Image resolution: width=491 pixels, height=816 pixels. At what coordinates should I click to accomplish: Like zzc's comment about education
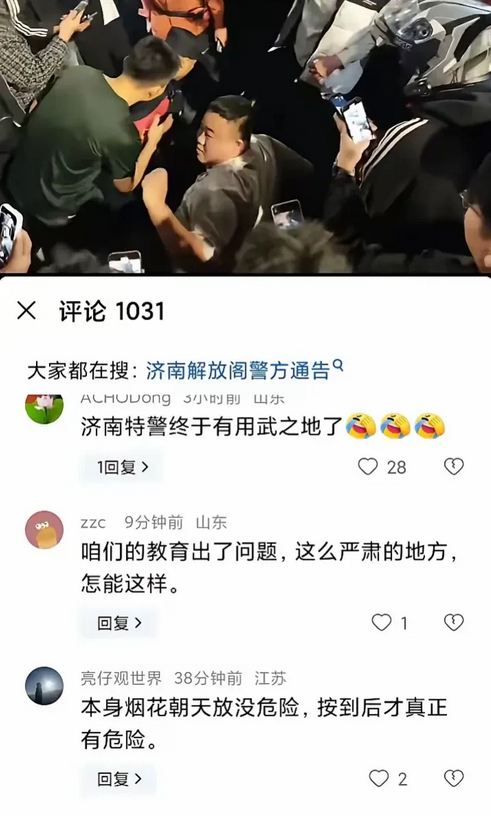381,622
